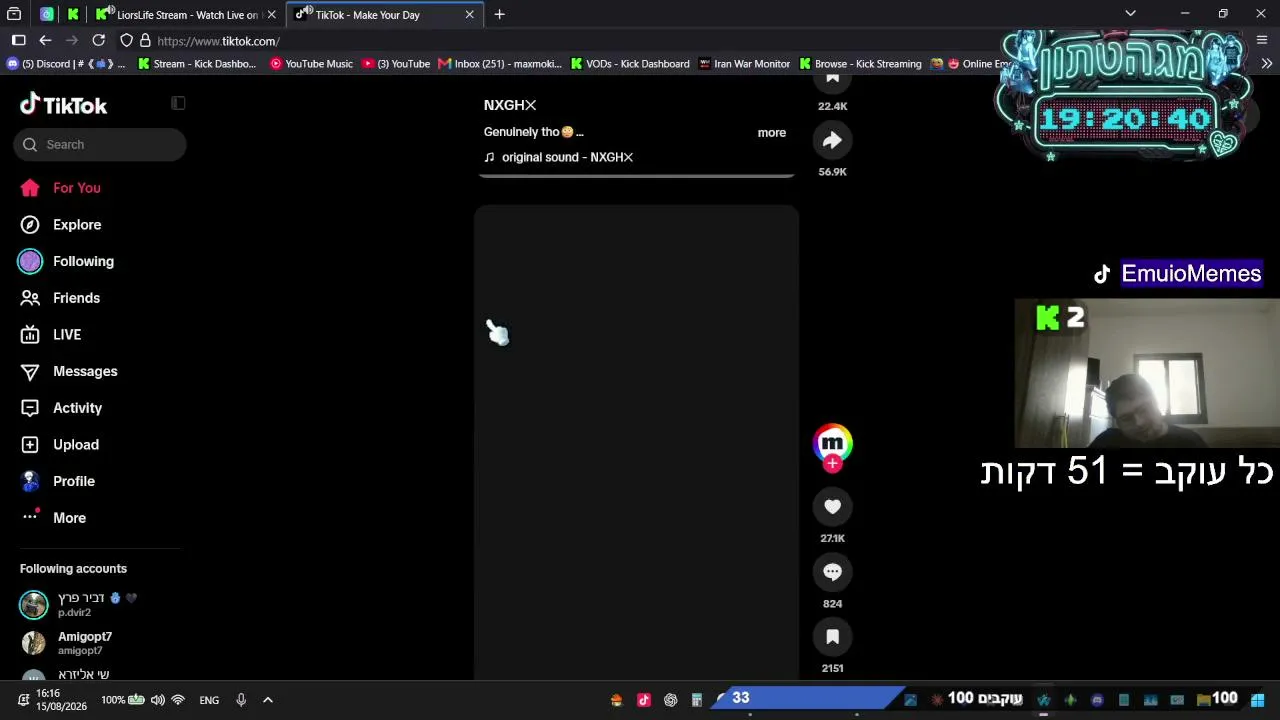Open a new browser tab
1280x720 pixels.
coord(499,15)
